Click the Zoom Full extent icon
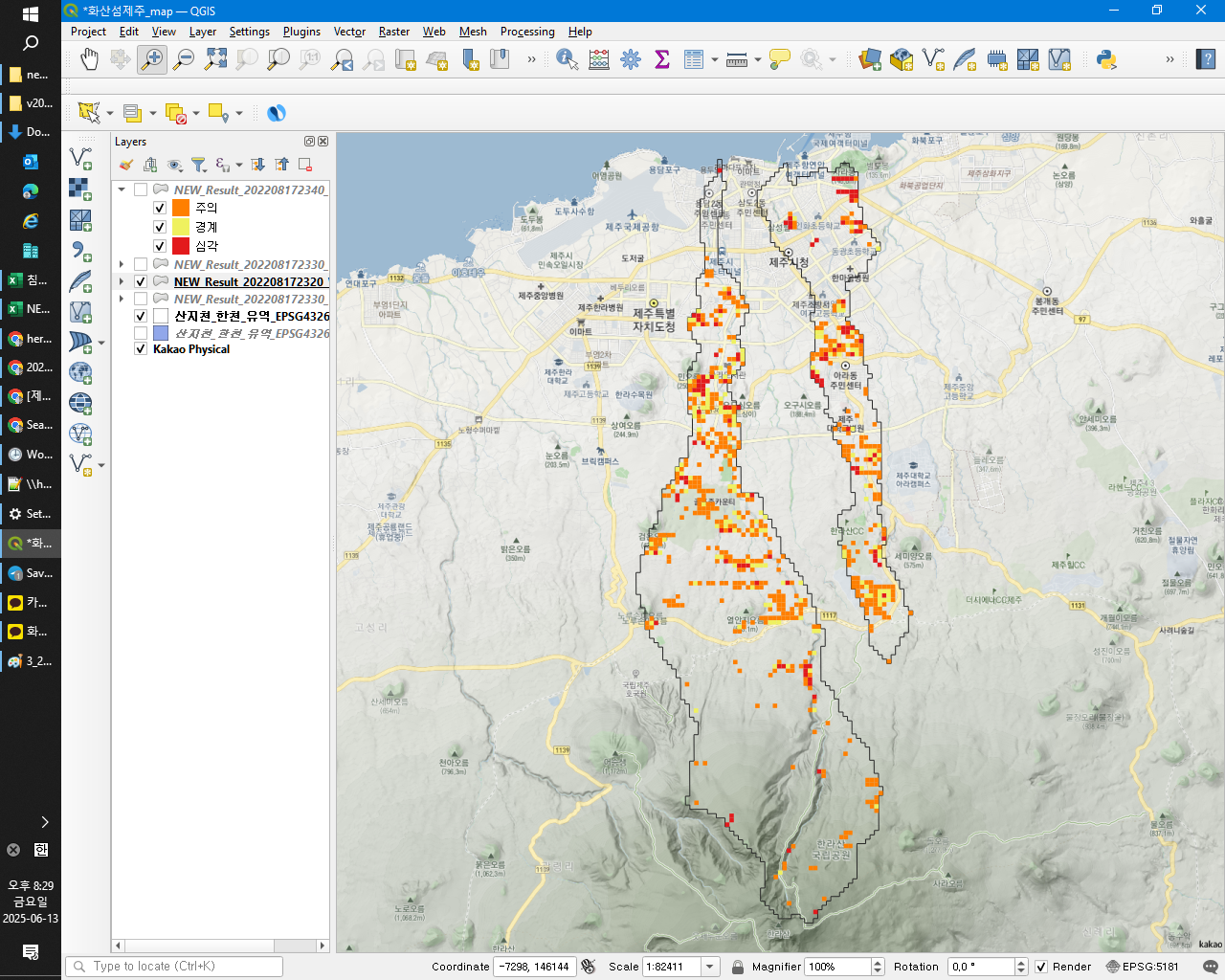 pyautogui.click(x=215, y=60)
